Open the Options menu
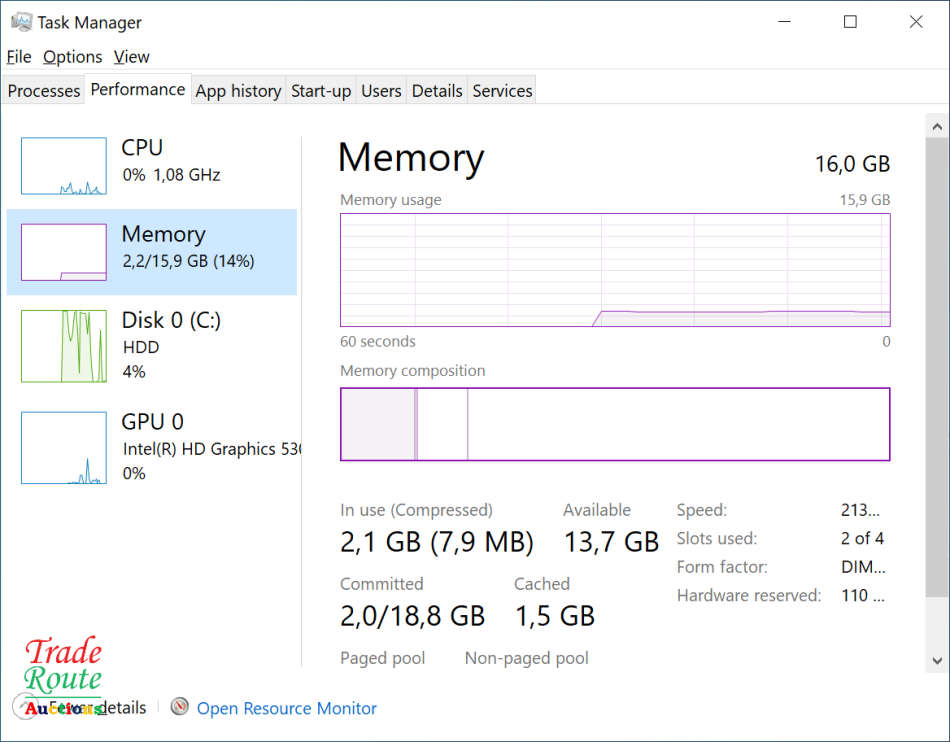950x742 pixels. coord(72,57)
